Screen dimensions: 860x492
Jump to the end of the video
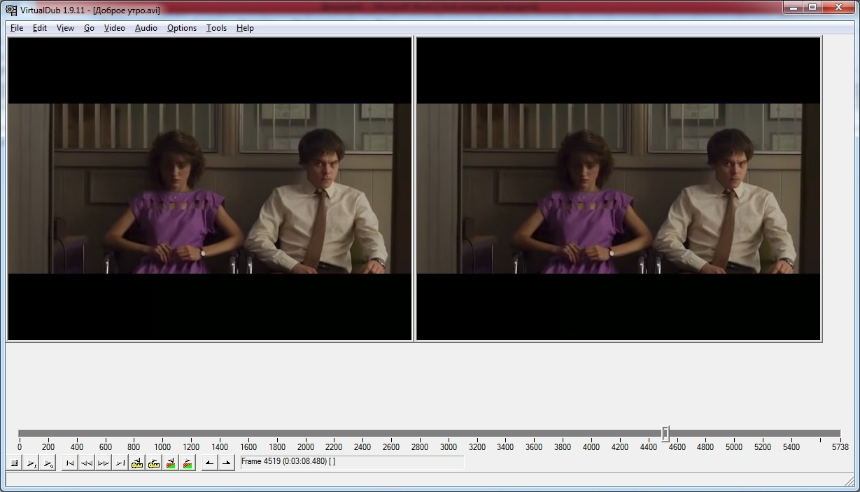coord(120,463)
